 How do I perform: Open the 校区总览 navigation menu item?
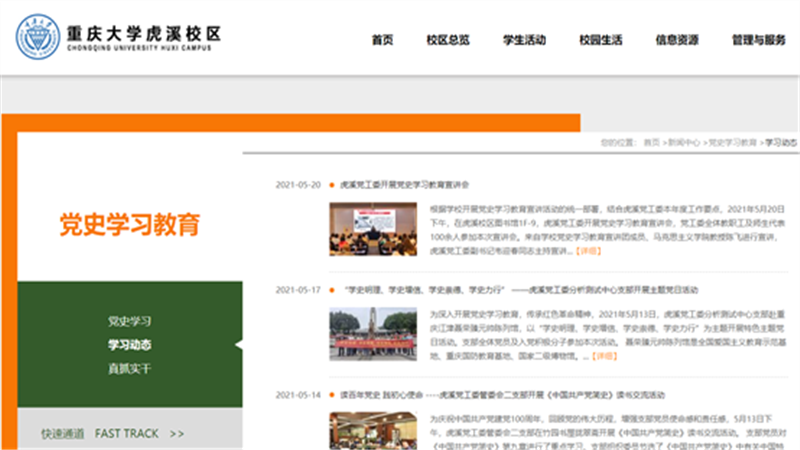click(448, 40)
